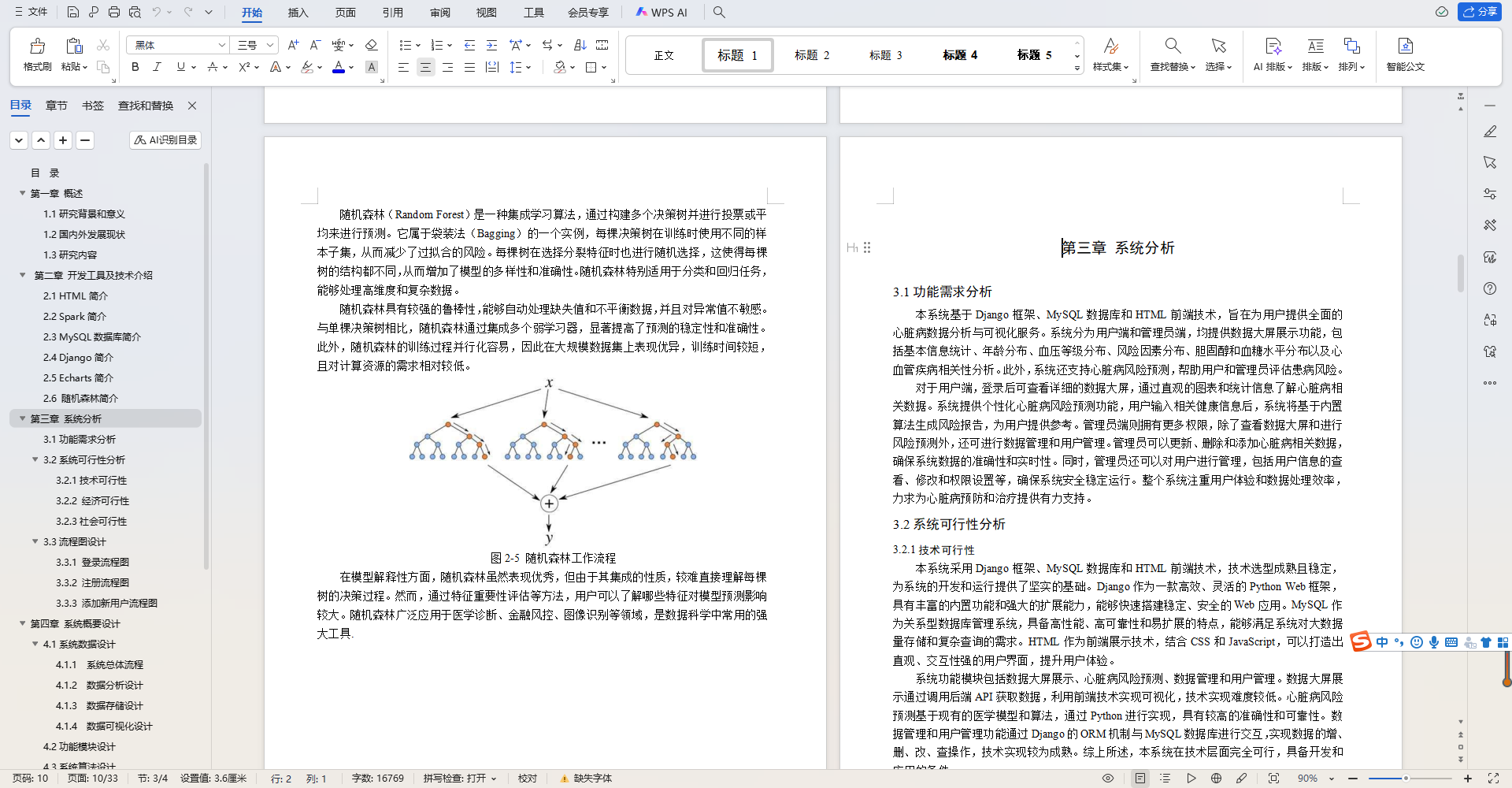Click the print icon in quick access bar

[x=114, y=12]
